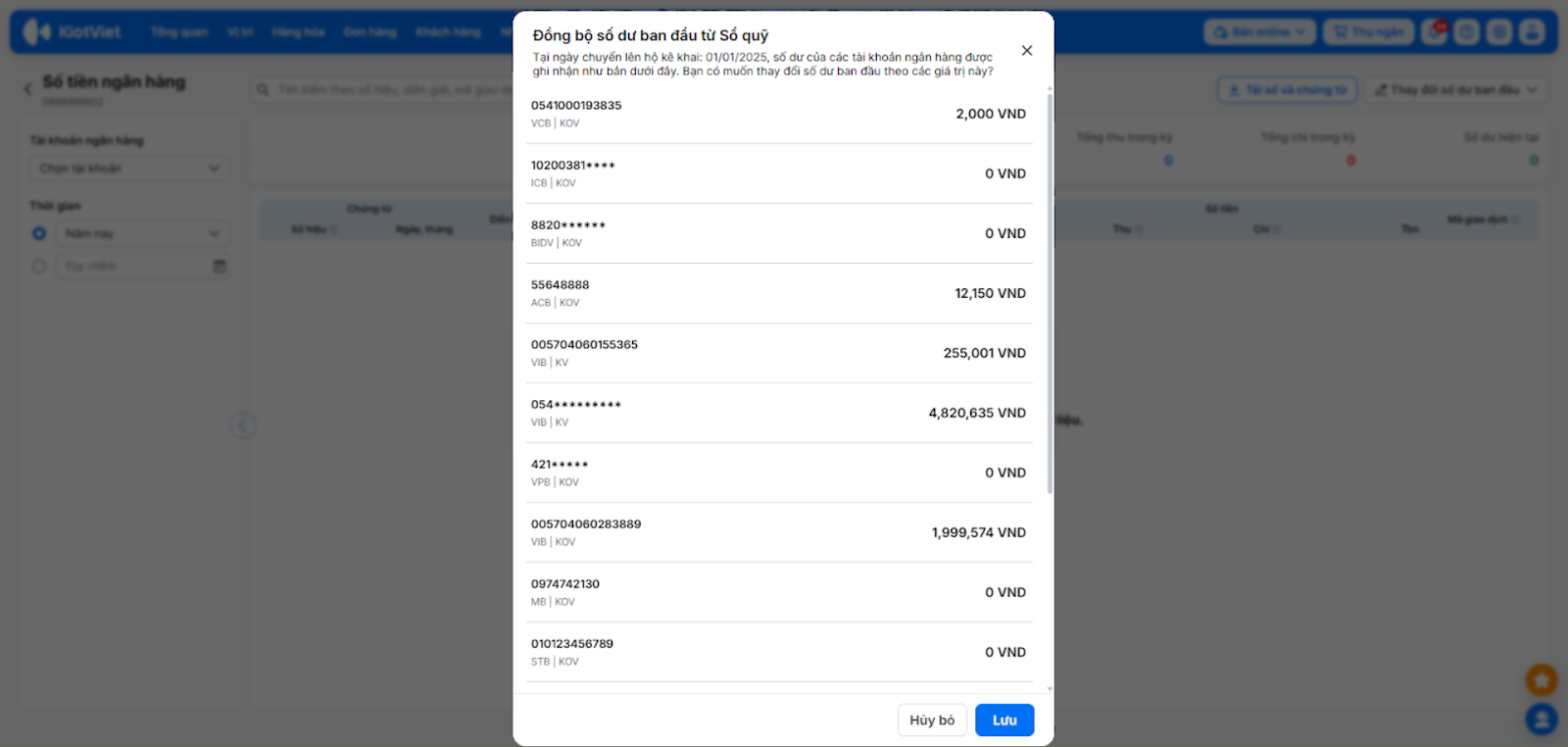This screenshot has height=747, width=1568.
Task: Open the help question mark icon
Action: tap(1467, 32)
